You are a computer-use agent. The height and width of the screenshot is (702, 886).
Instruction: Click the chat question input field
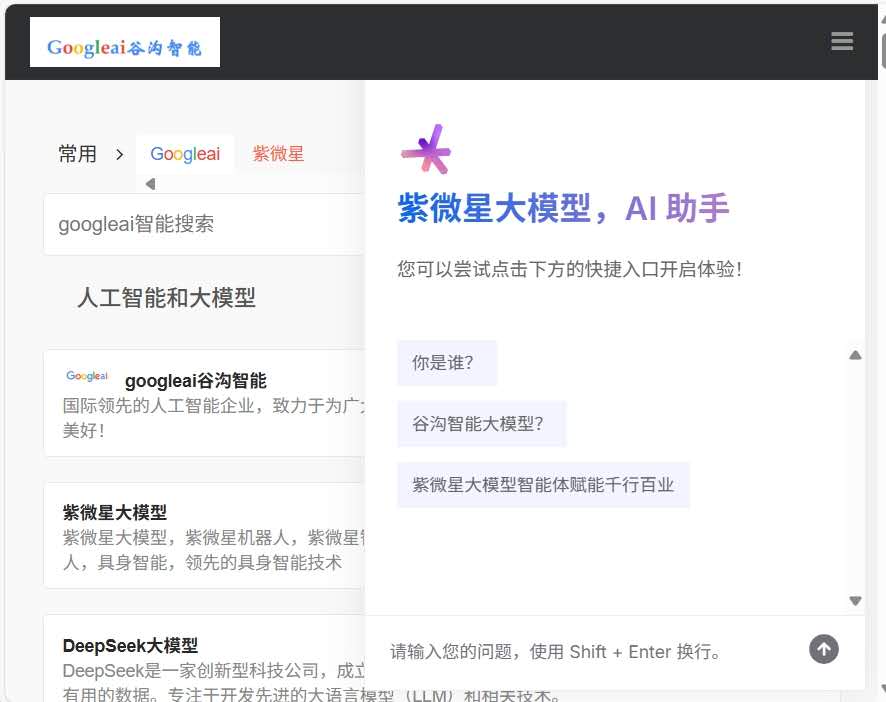tap(590, 652)
